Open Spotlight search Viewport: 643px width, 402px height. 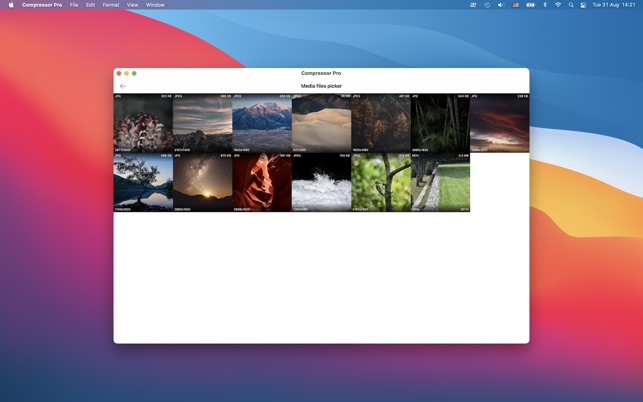click(571, 5)
